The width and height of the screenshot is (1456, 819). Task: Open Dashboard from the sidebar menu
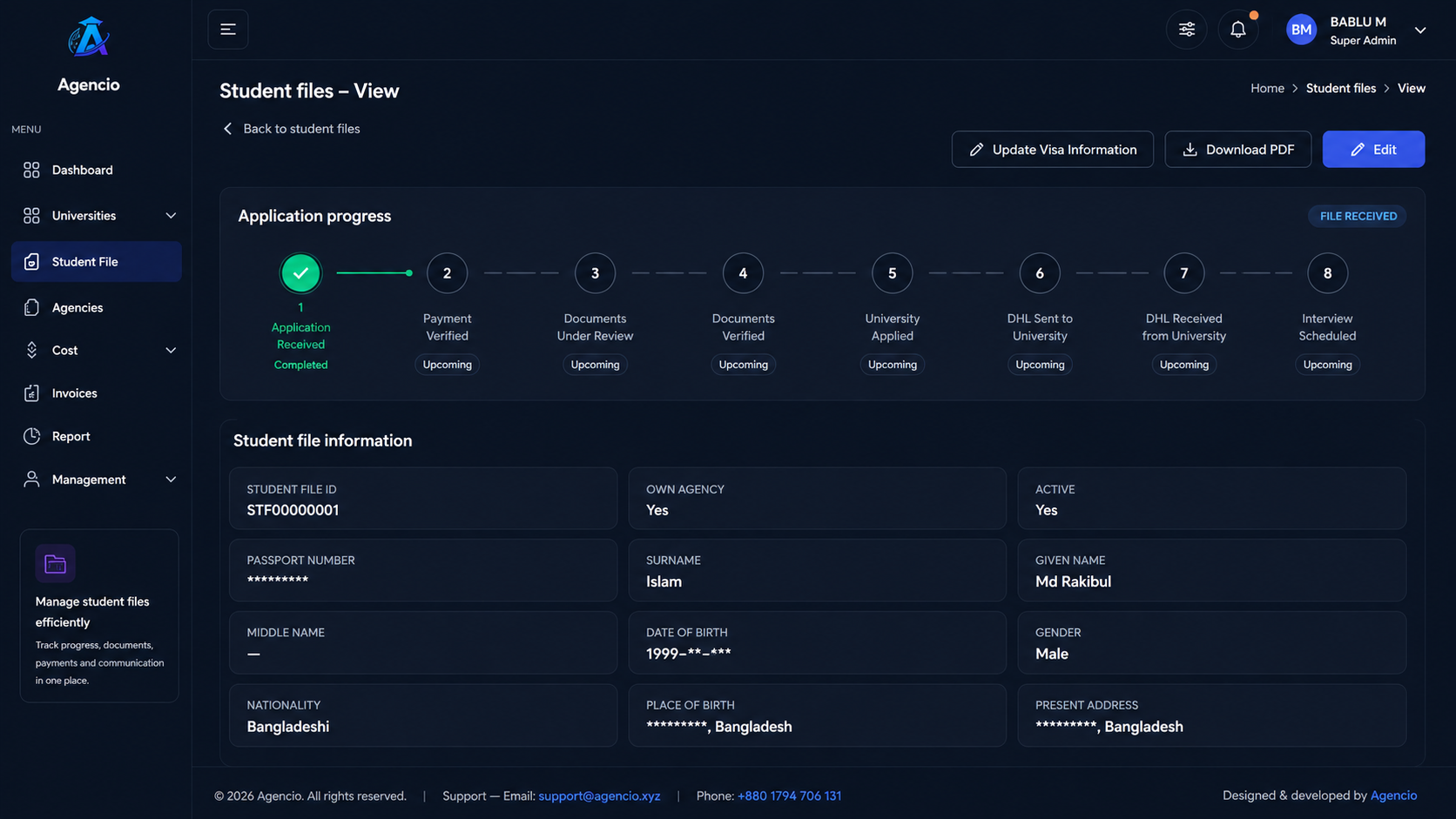click(x=97, y=170)
